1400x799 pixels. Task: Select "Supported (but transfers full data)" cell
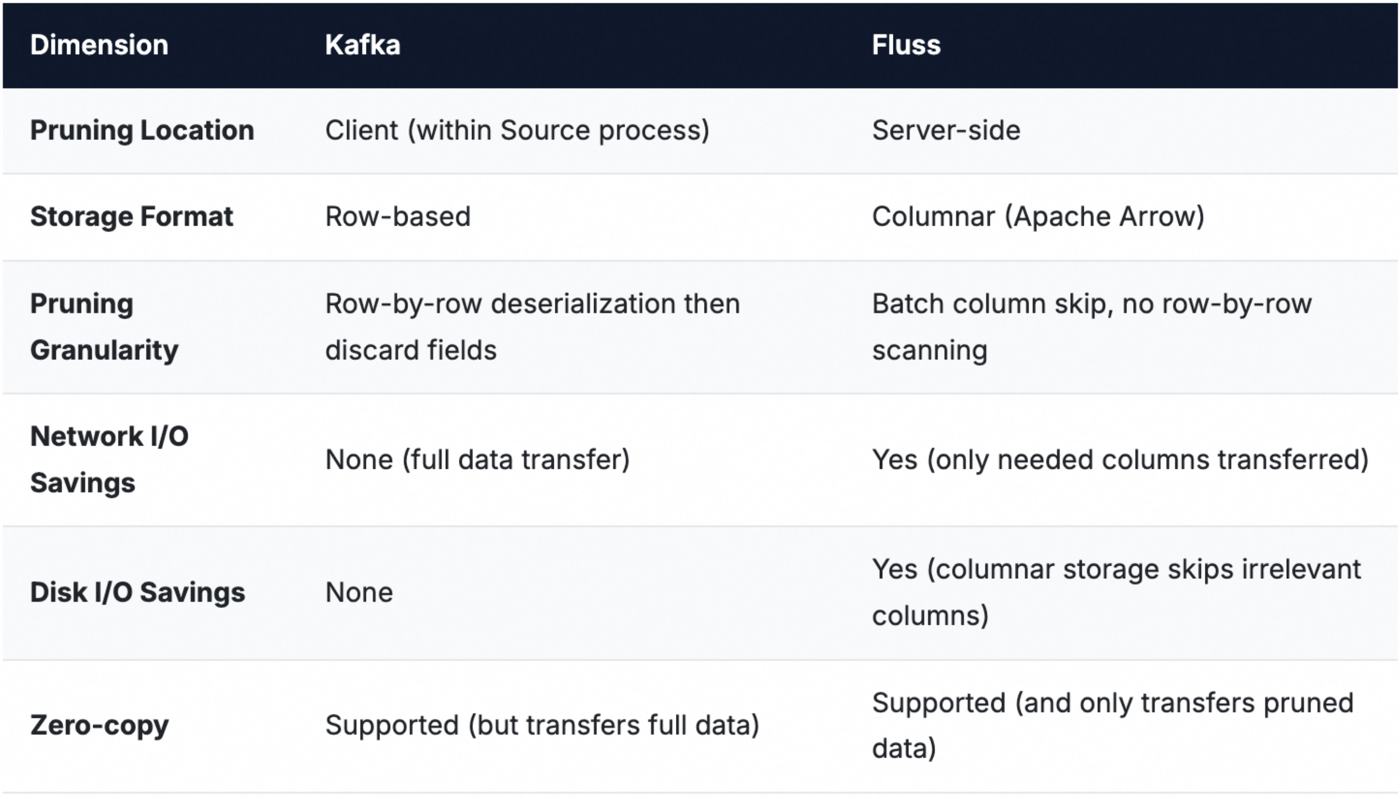pyautogui.click(x=542, y=725)
